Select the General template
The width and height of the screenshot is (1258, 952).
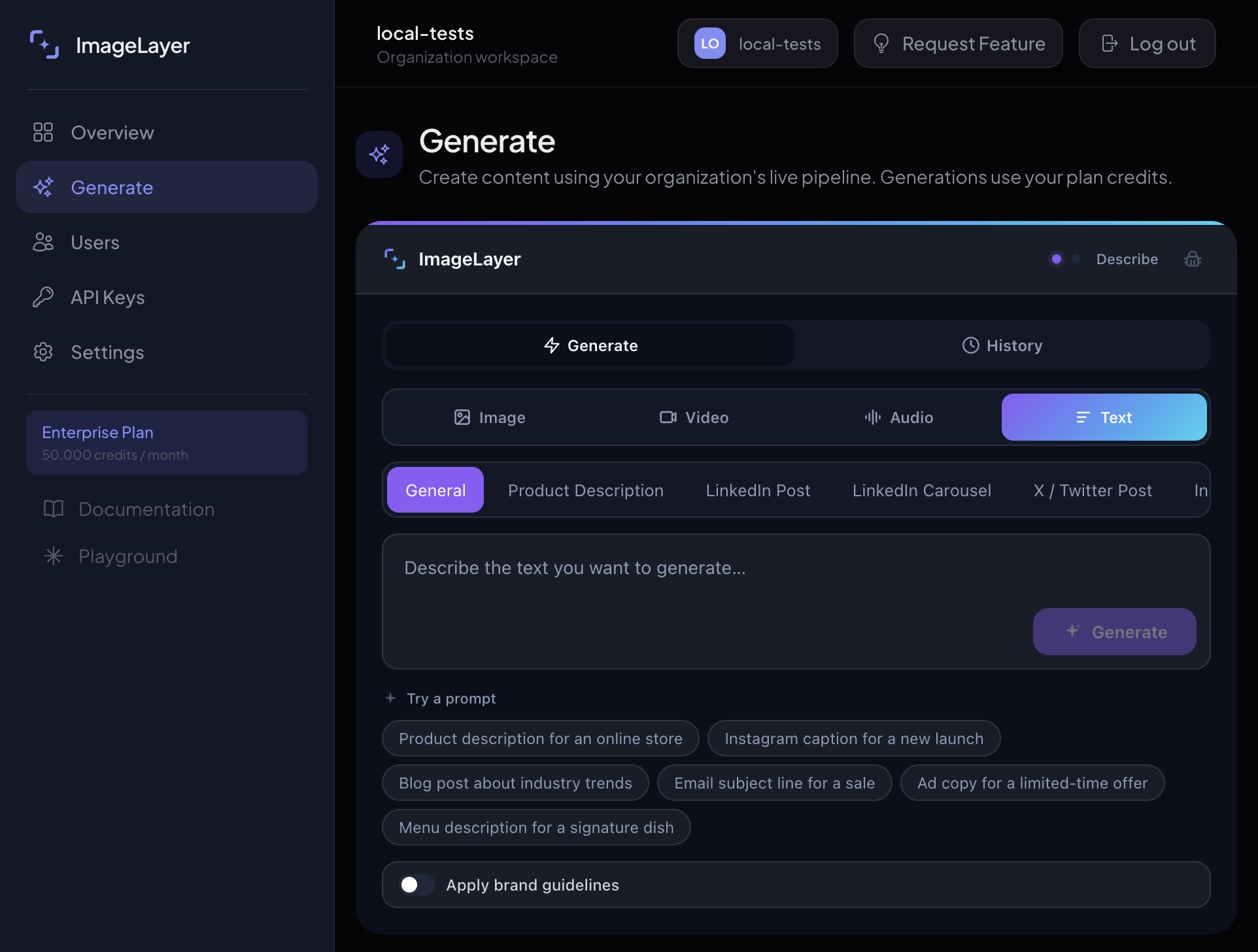[x=435, y=490]
